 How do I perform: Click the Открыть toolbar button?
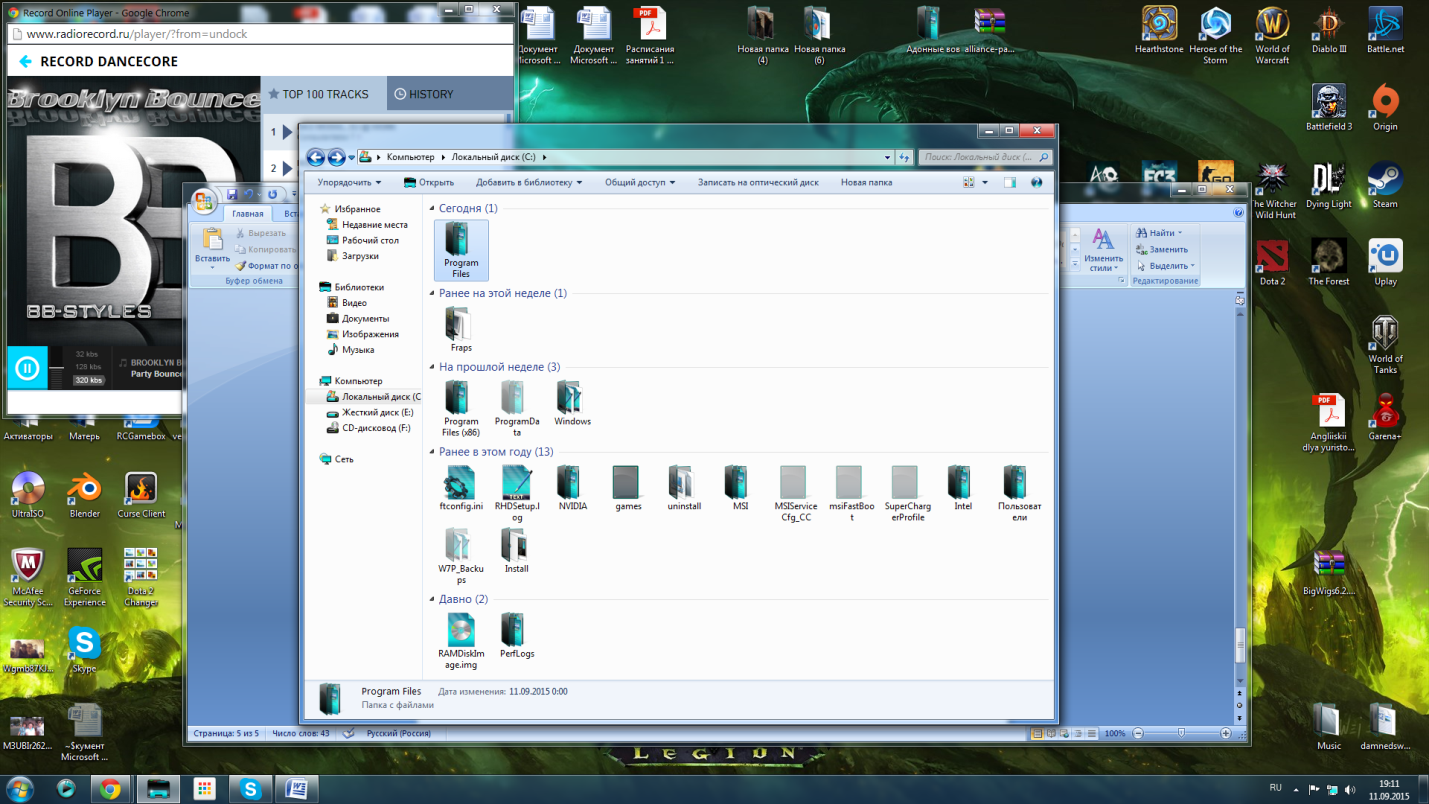click(429, 182)
